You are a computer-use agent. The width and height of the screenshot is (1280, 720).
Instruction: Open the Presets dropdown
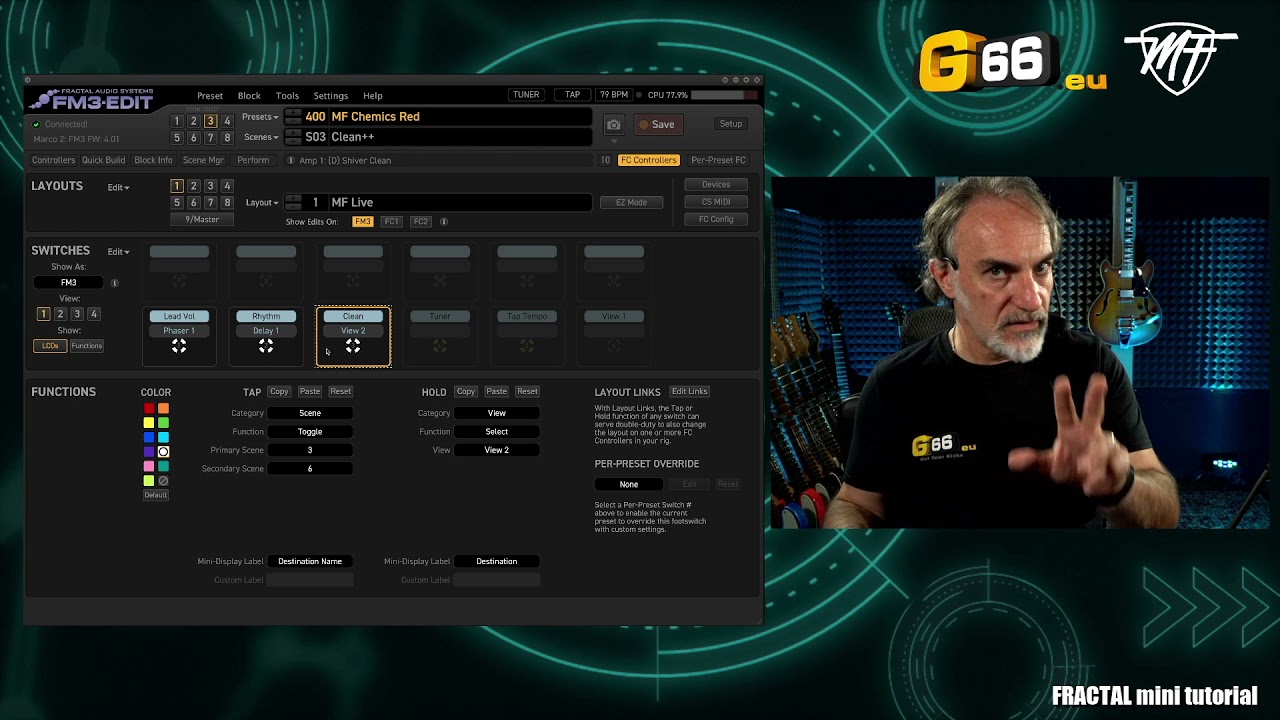point(260,117)
